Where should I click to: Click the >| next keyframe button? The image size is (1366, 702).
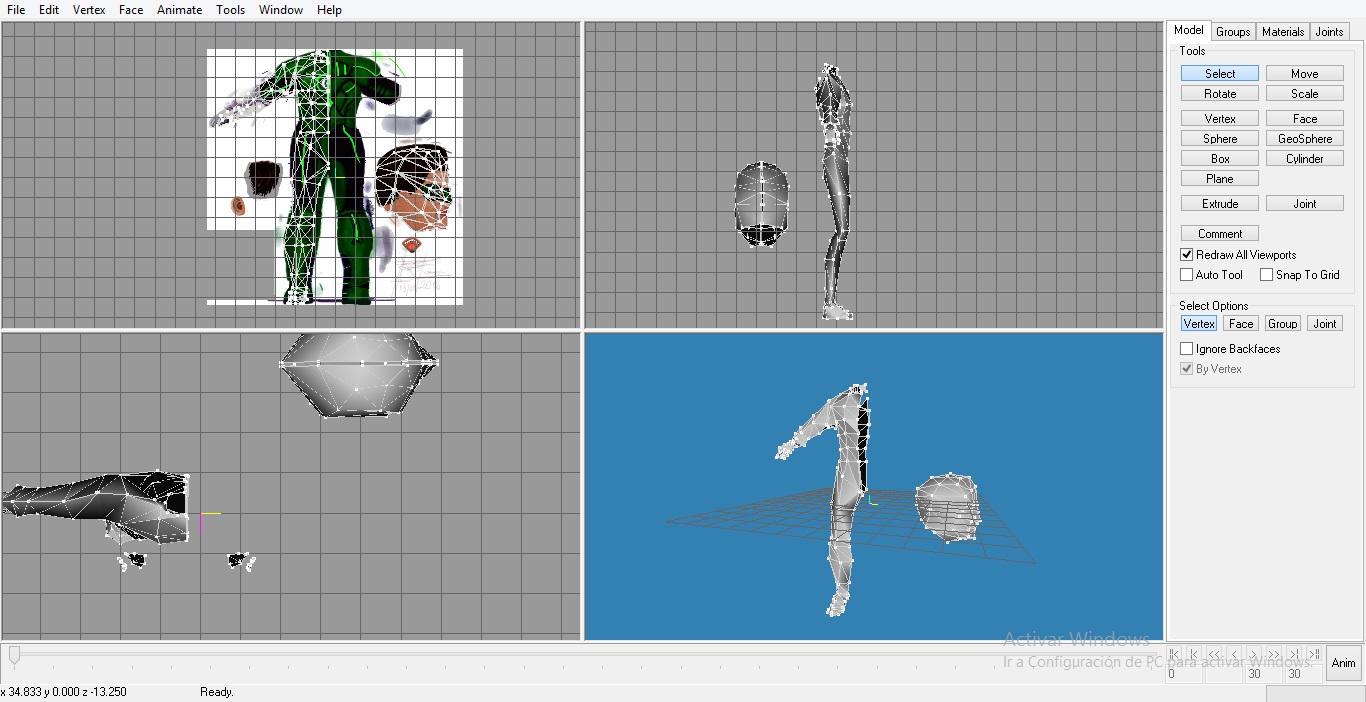coord(1294,654)
